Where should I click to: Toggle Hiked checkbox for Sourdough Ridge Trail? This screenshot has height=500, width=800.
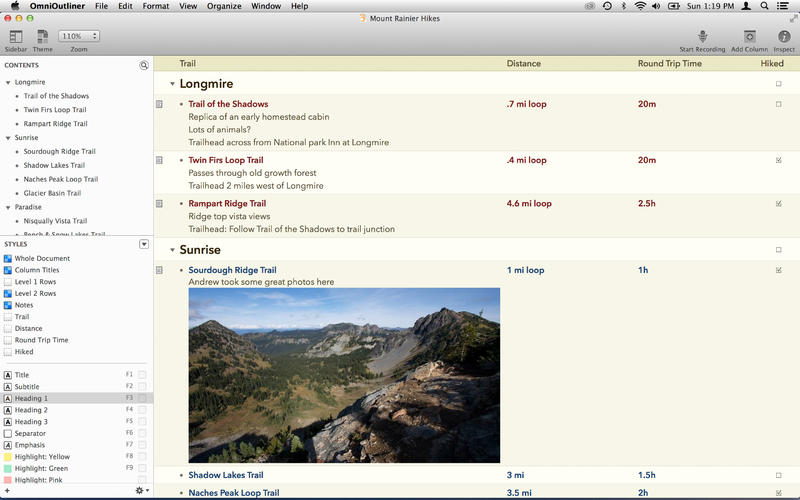point(779,270)
